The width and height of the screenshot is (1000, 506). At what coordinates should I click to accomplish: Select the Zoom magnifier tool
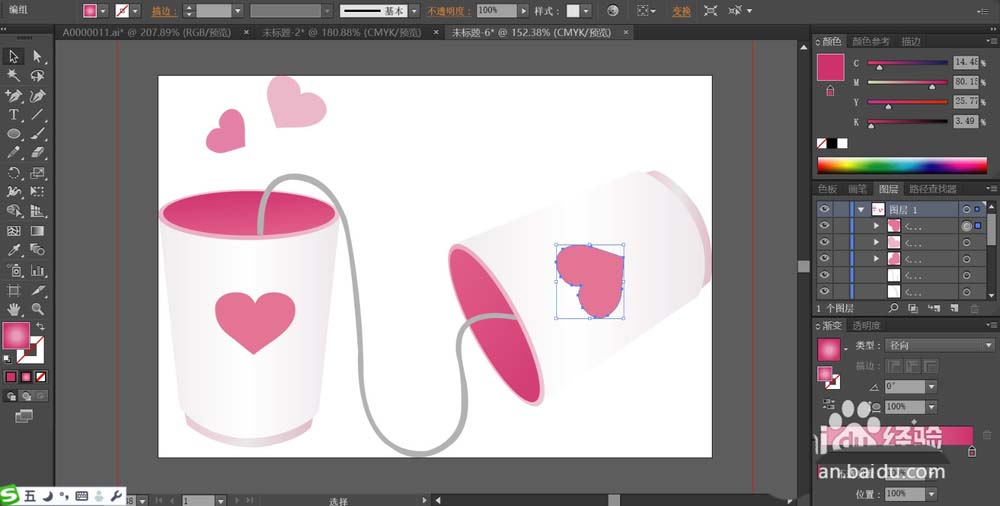coord(37,309)
